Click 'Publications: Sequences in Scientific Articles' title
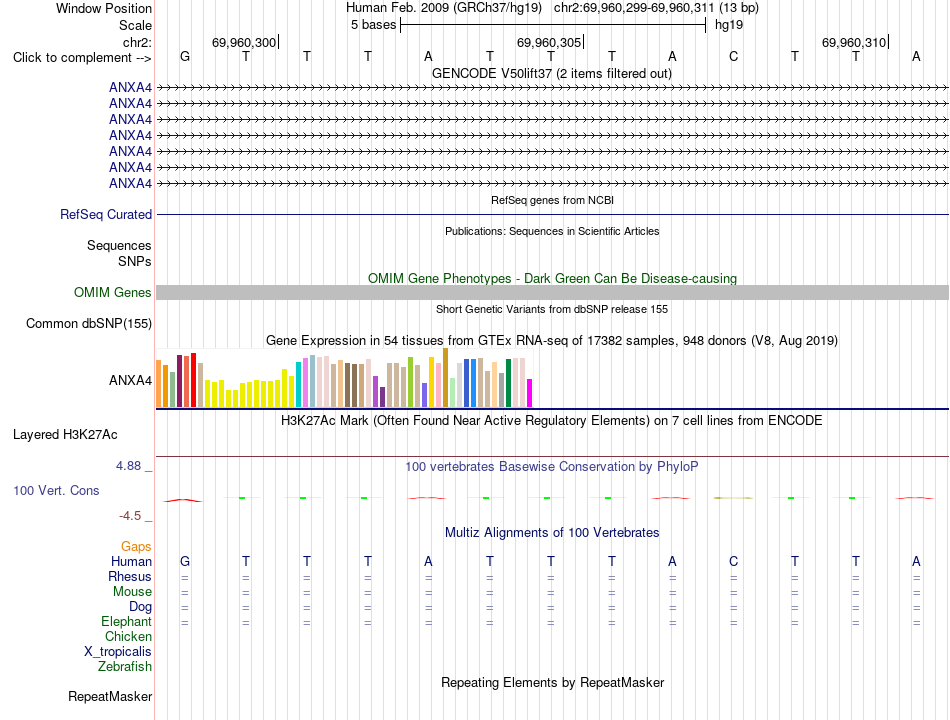 [552, 231]
